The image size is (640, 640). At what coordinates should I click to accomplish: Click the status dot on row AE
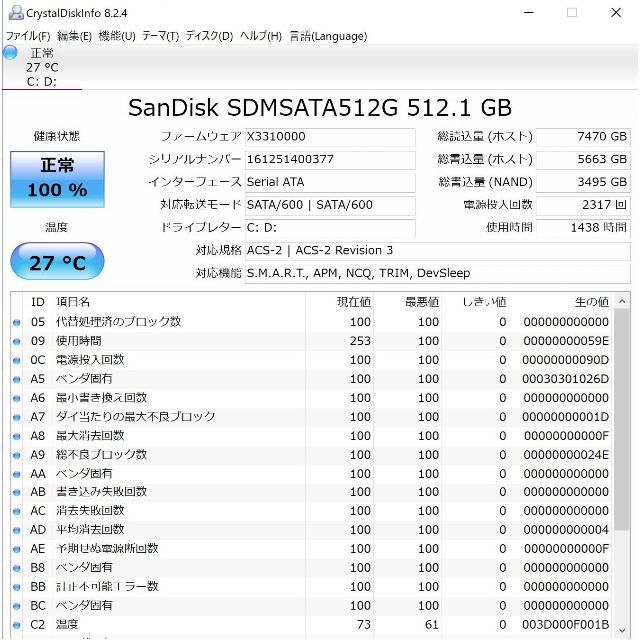tap(17, 549)
